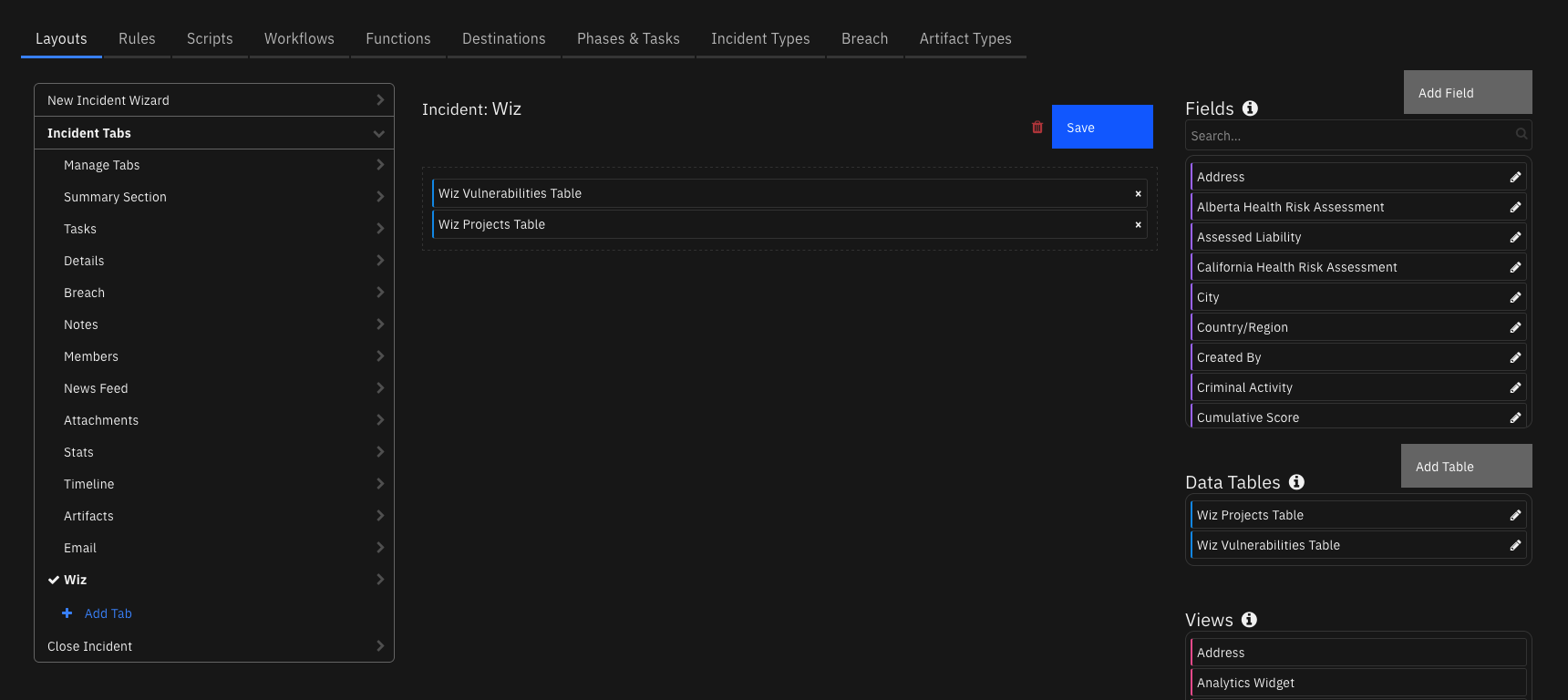Edit the Address field
This screenshot has height=700, width=1568.
(x=1515, y=177)
